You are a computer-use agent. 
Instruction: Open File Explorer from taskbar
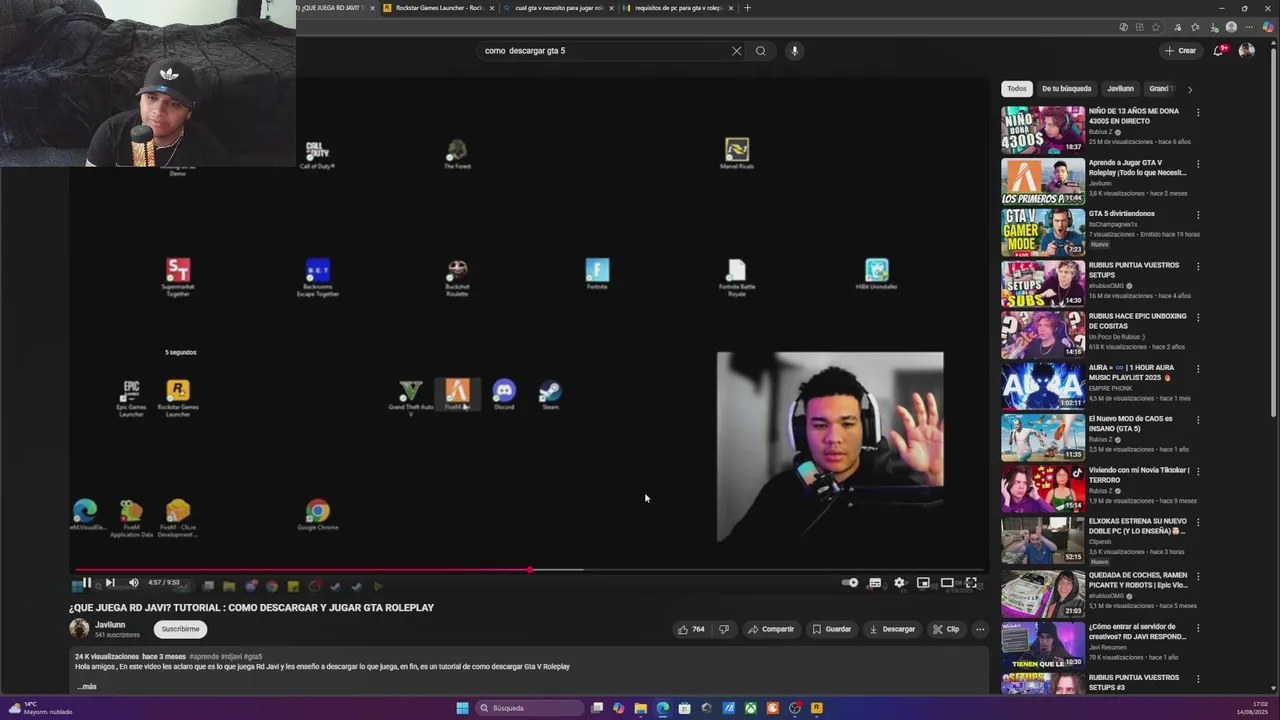click(x=640, y=708)
